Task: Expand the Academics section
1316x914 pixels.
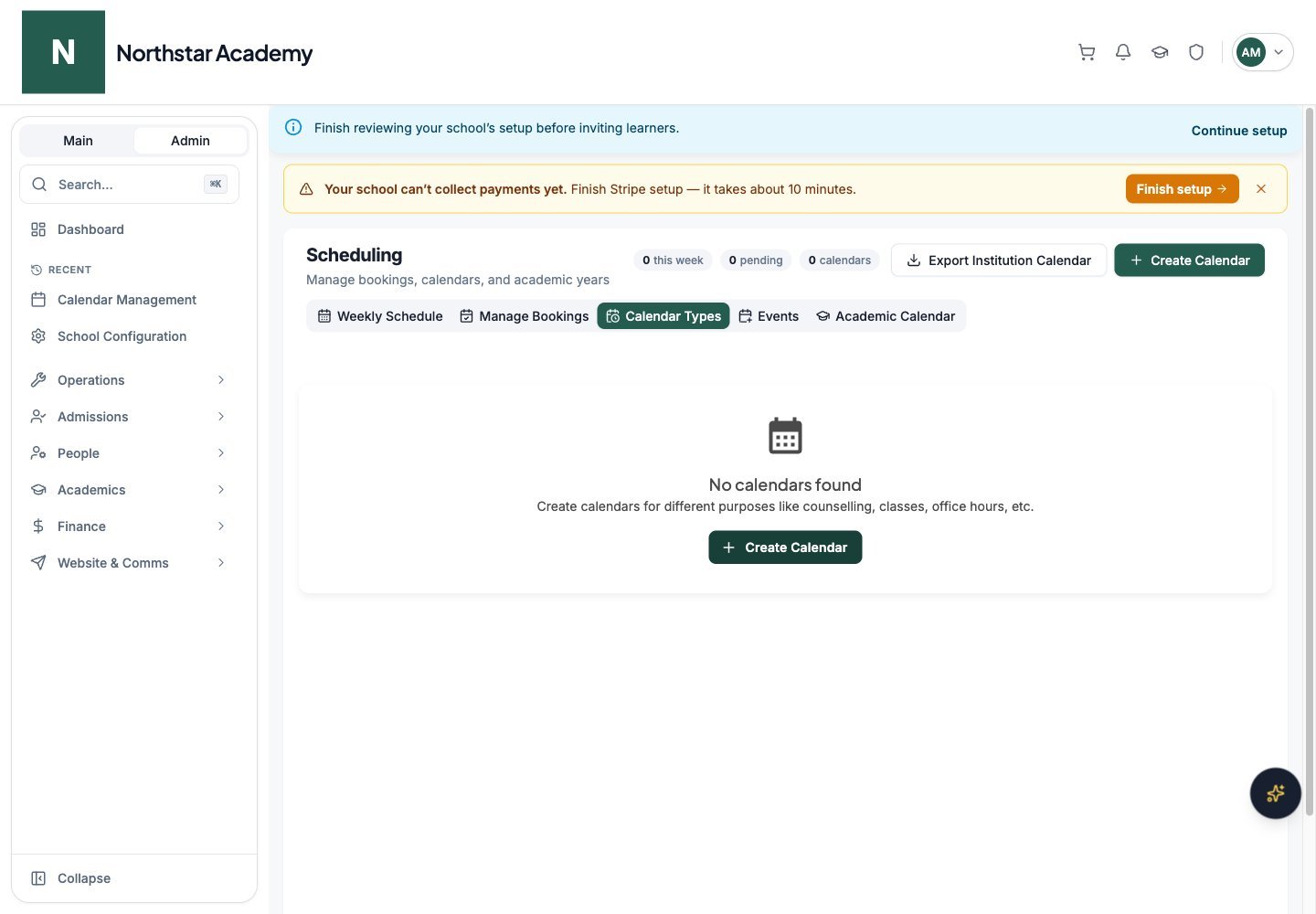Action: click(x=129, y=490)
